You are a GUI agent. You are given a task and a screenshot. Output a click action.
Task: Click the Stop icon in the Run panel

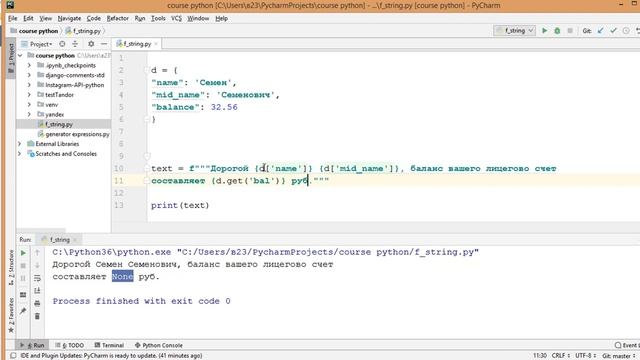[x=23, y=266]
